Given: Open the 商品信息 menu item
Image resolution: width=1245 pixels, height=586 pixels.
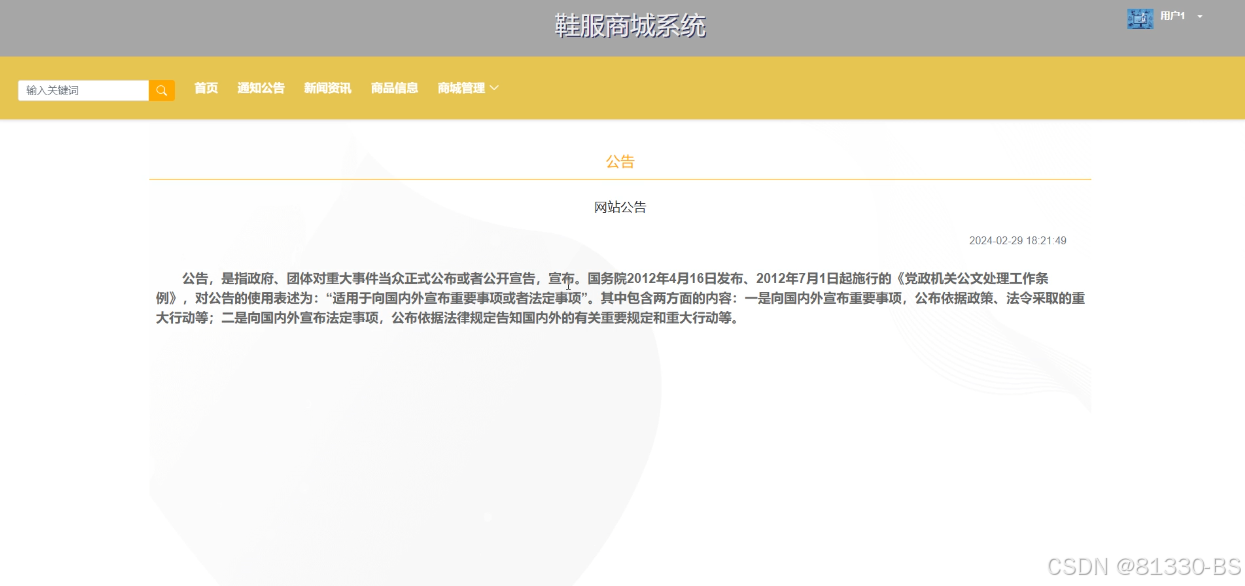Looking at the screenshot, I should 394,88.
